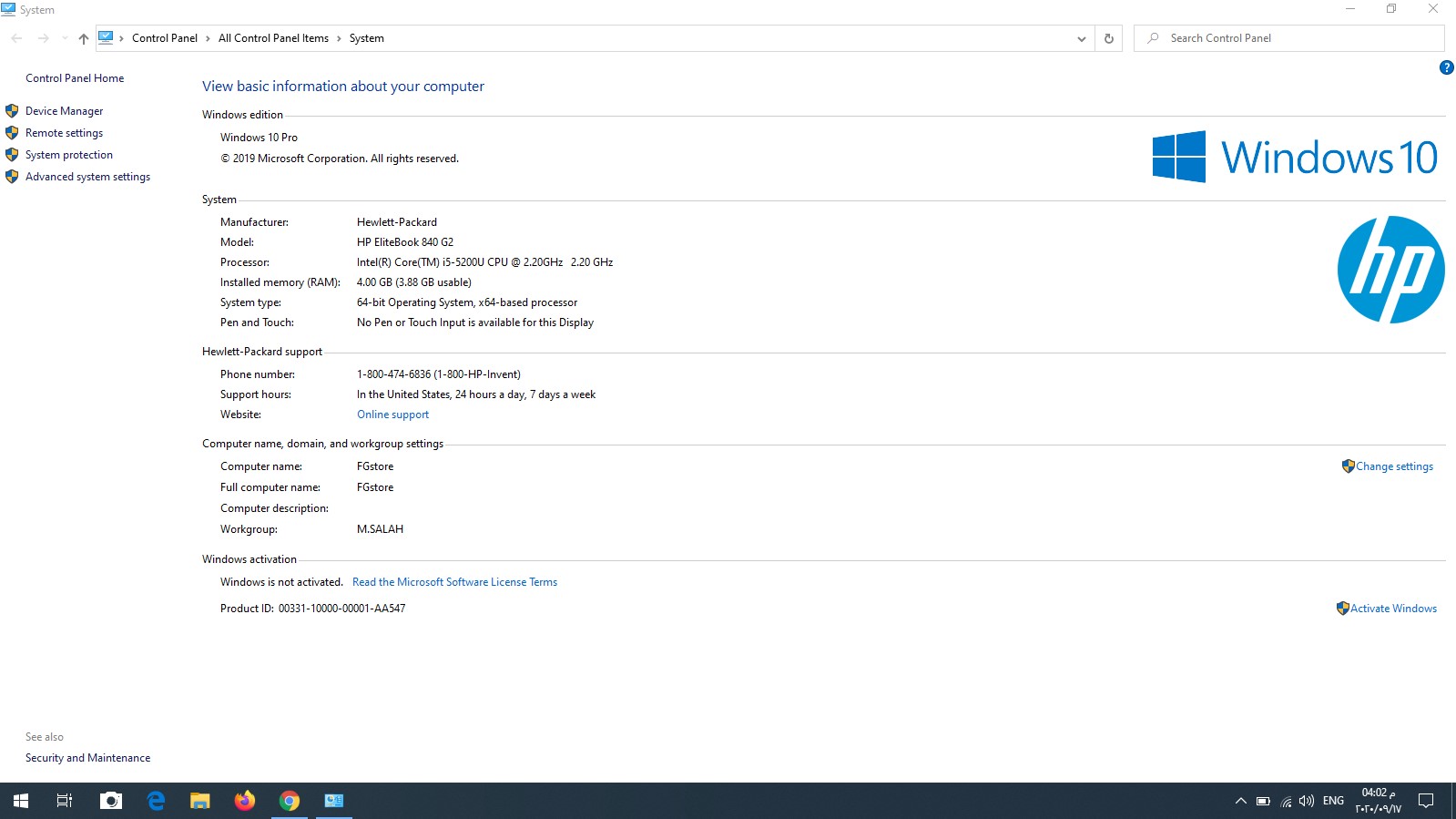Select All Control Panel Items breadcrumb
Viewport: 1456px width, 819px height.
pos(273,38)
